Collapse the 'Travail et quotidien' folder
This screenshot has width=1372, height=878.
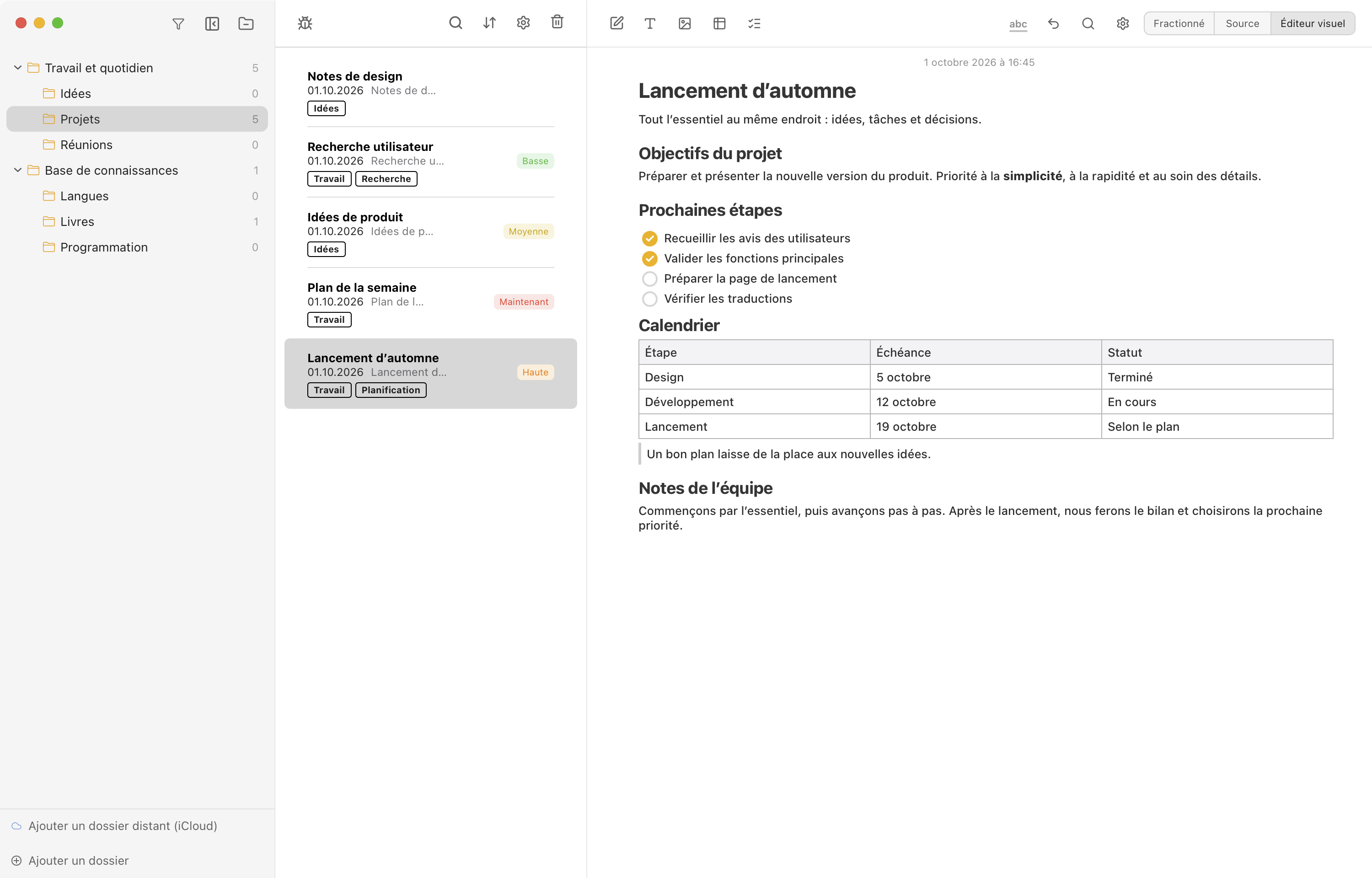point(18,68)
